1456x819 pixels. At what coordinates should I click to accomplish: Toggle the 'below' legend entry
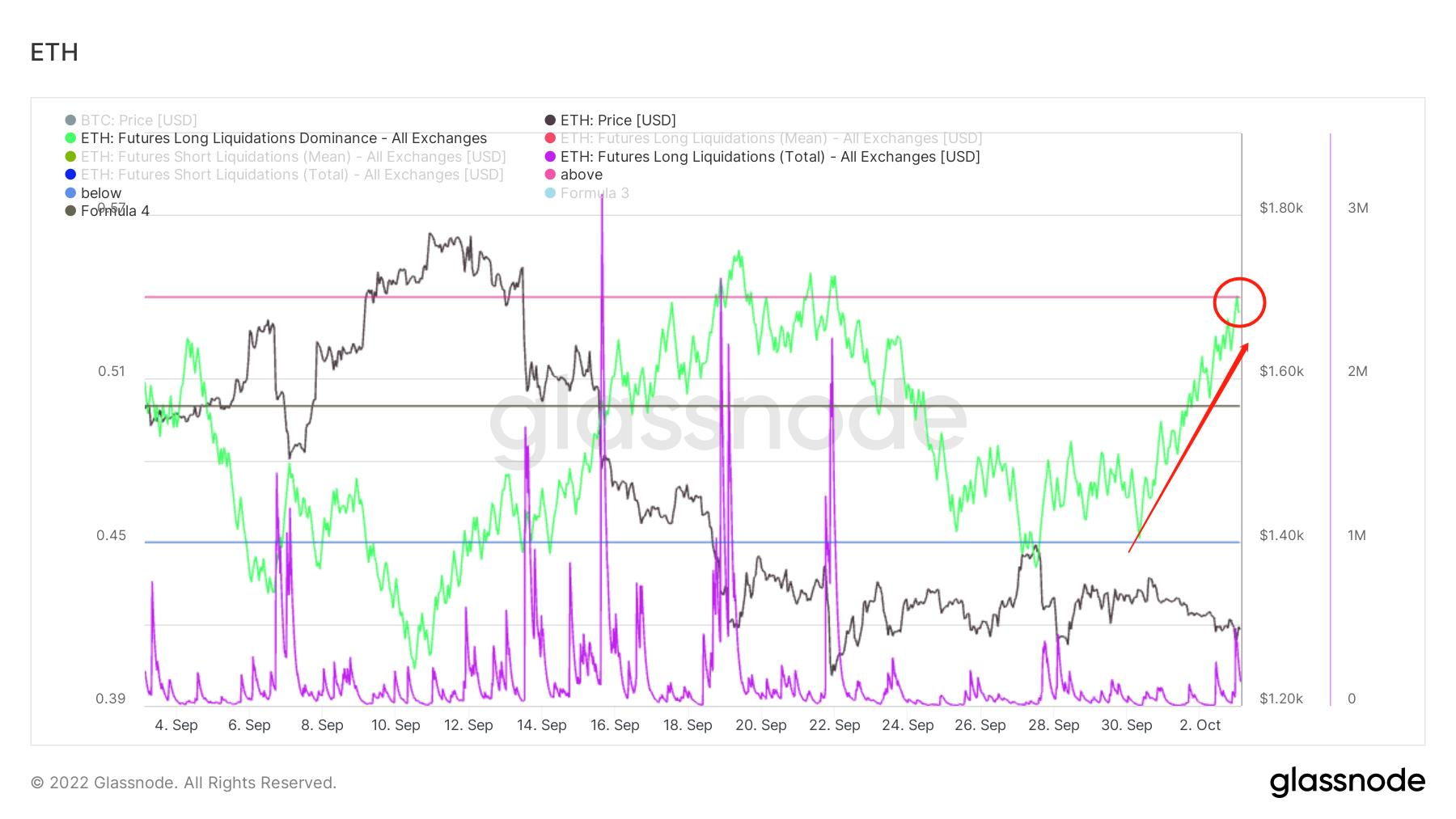[x=93, y=193]
